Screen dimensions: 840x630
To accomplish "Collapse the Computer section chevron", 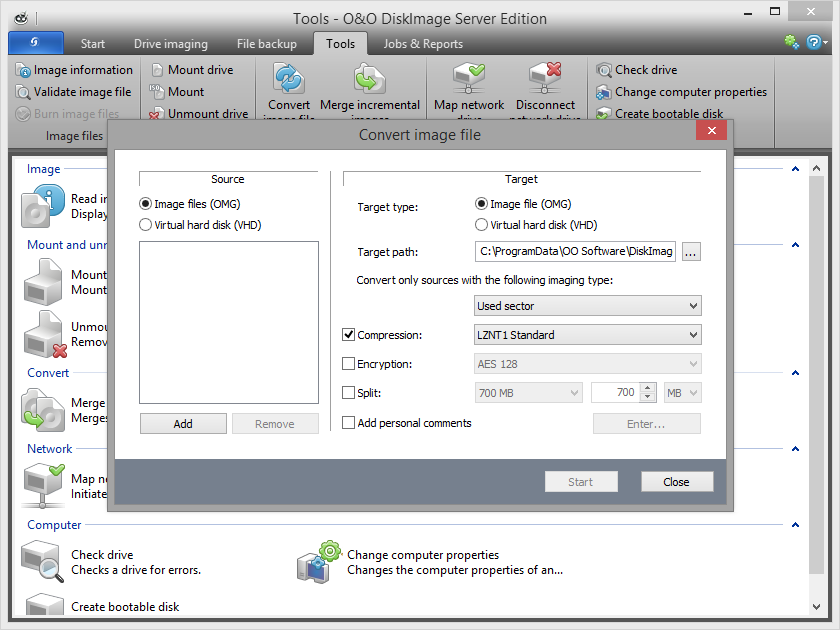I will click(796, 526).
